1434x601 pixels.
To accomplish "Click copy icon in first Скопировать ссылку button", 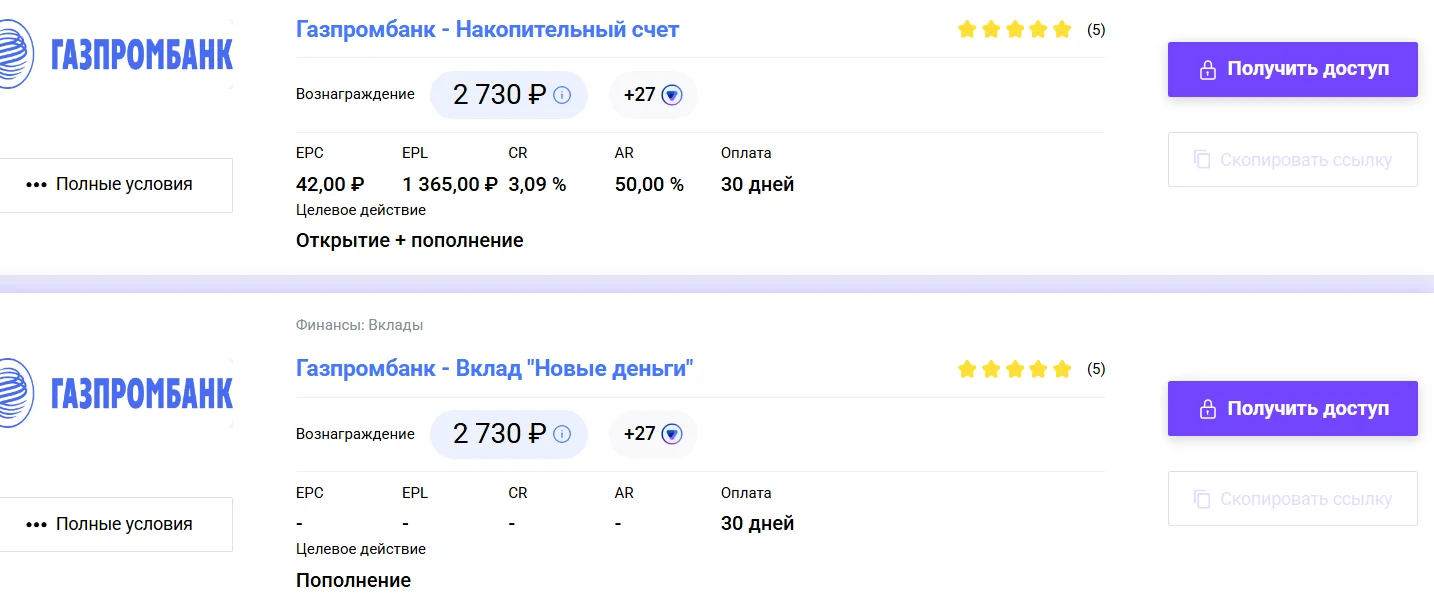I will coord(1201,160).
